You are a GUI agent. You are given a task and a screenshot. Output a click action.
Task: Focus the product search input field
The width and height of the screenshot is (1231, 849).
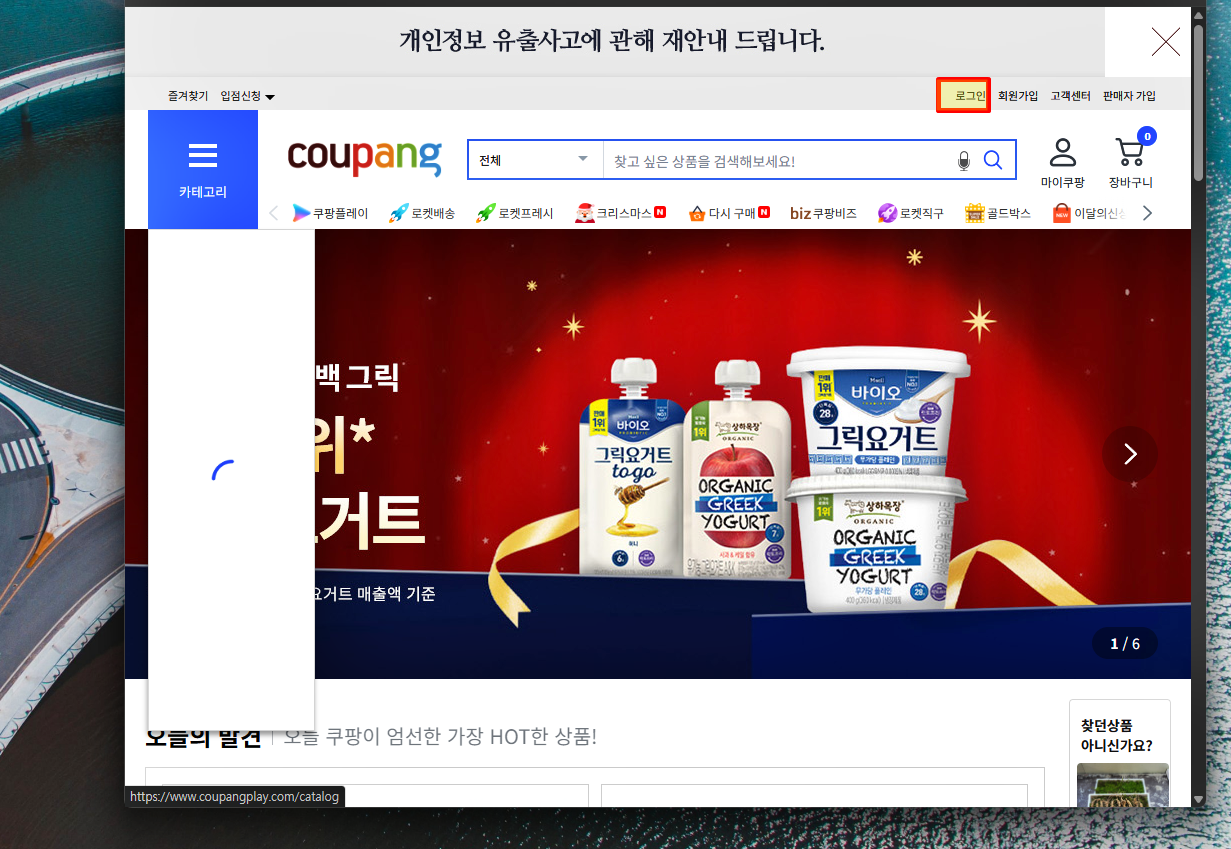pyautogui.click(x=780, y=160)
